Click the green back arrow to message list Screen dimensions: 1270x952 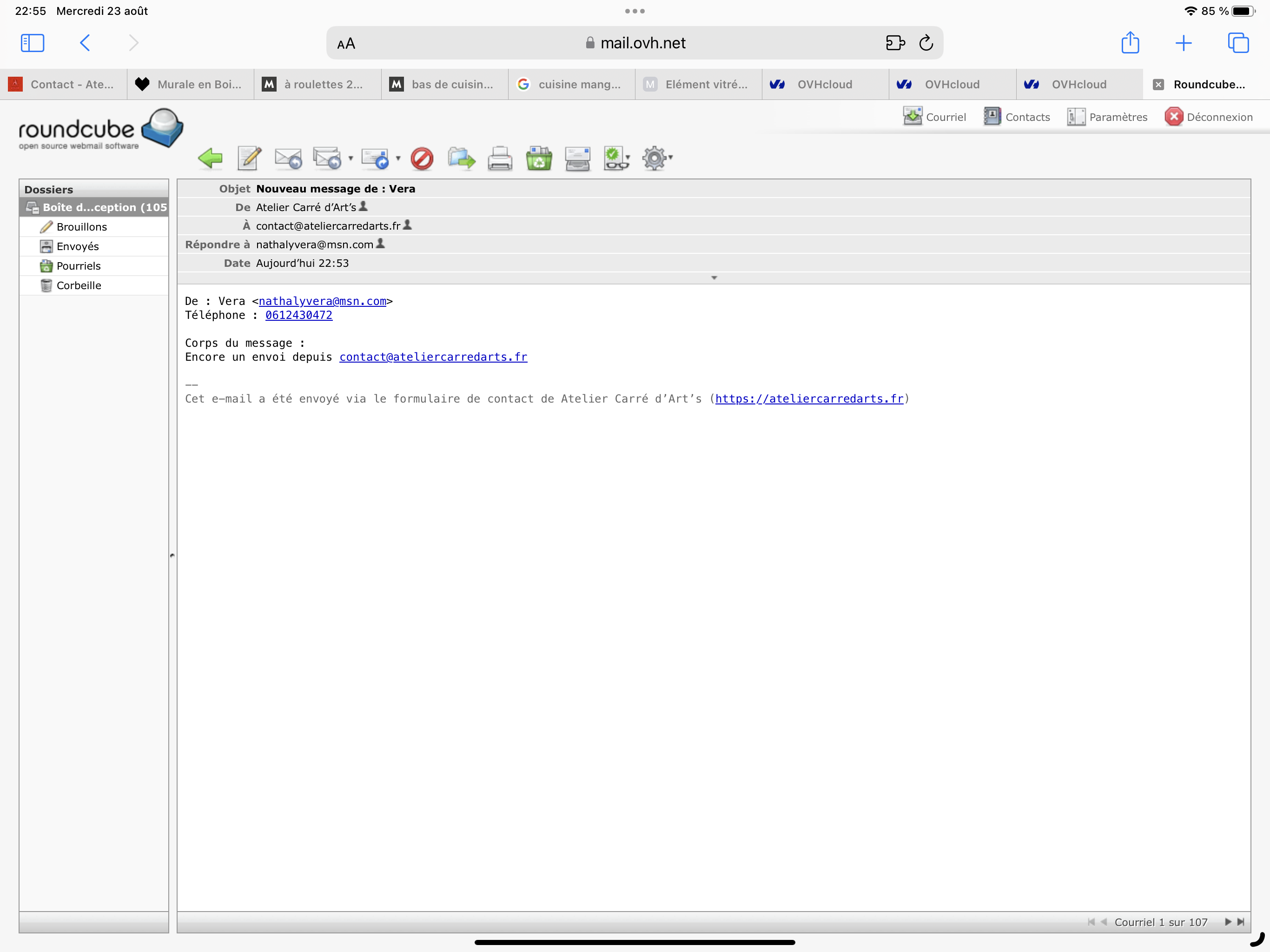click(x=210, y=159)
